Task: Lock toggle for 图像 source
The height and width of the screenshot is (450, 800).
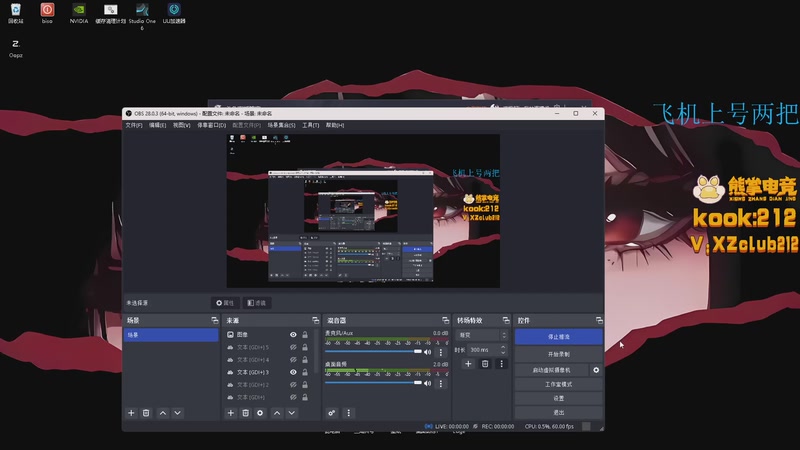Action: (x=305, y=335)
